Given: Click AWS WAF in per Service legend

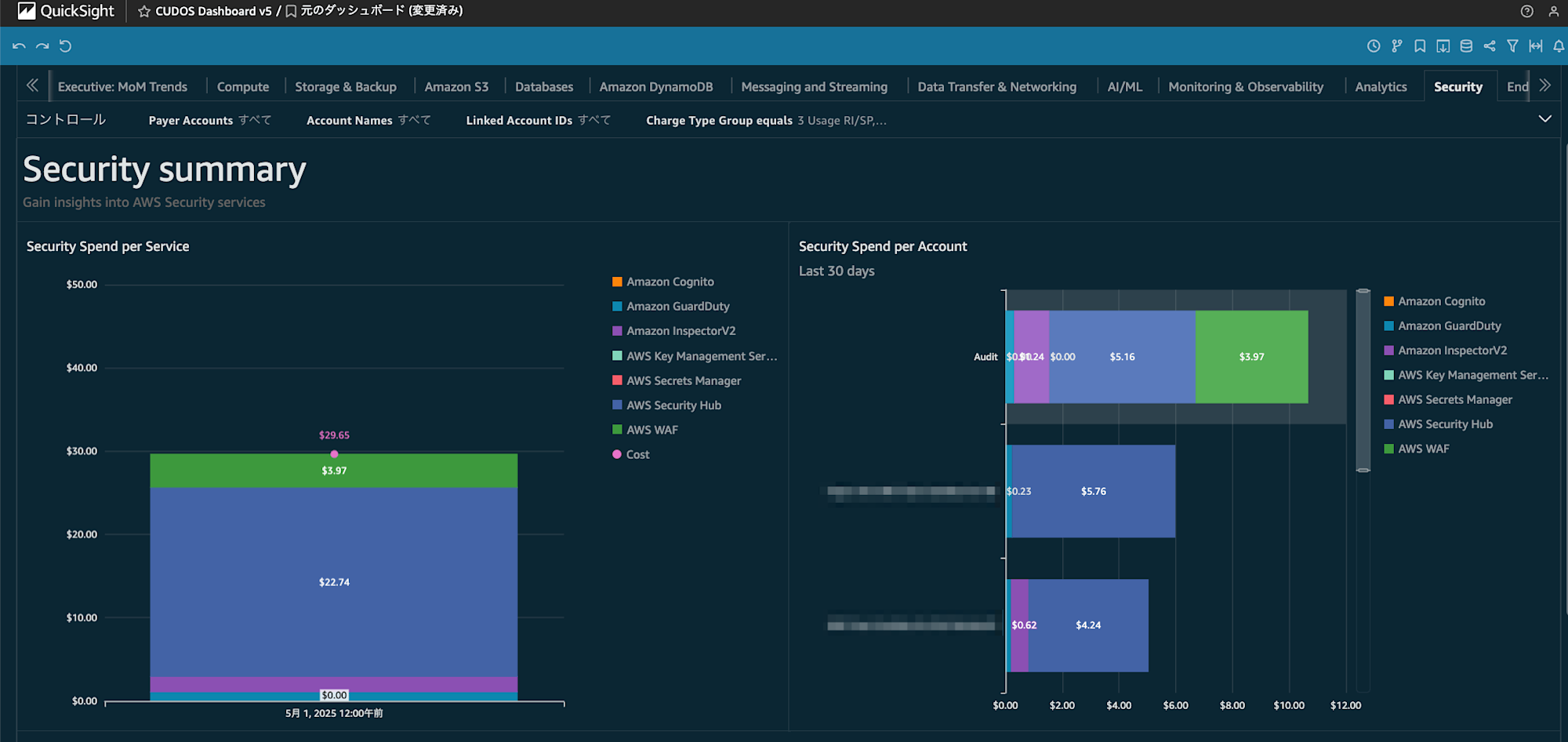Looking at the screenshot, I should coord(644,430).
